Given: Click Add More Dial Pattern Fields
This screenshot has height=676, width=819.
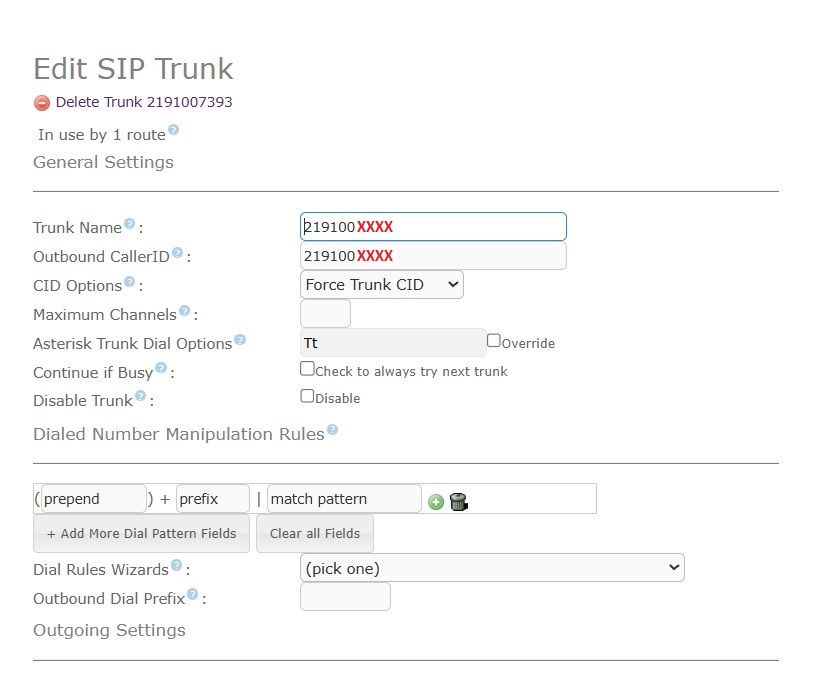Looking at the screenshot, I should coord(140,533).
